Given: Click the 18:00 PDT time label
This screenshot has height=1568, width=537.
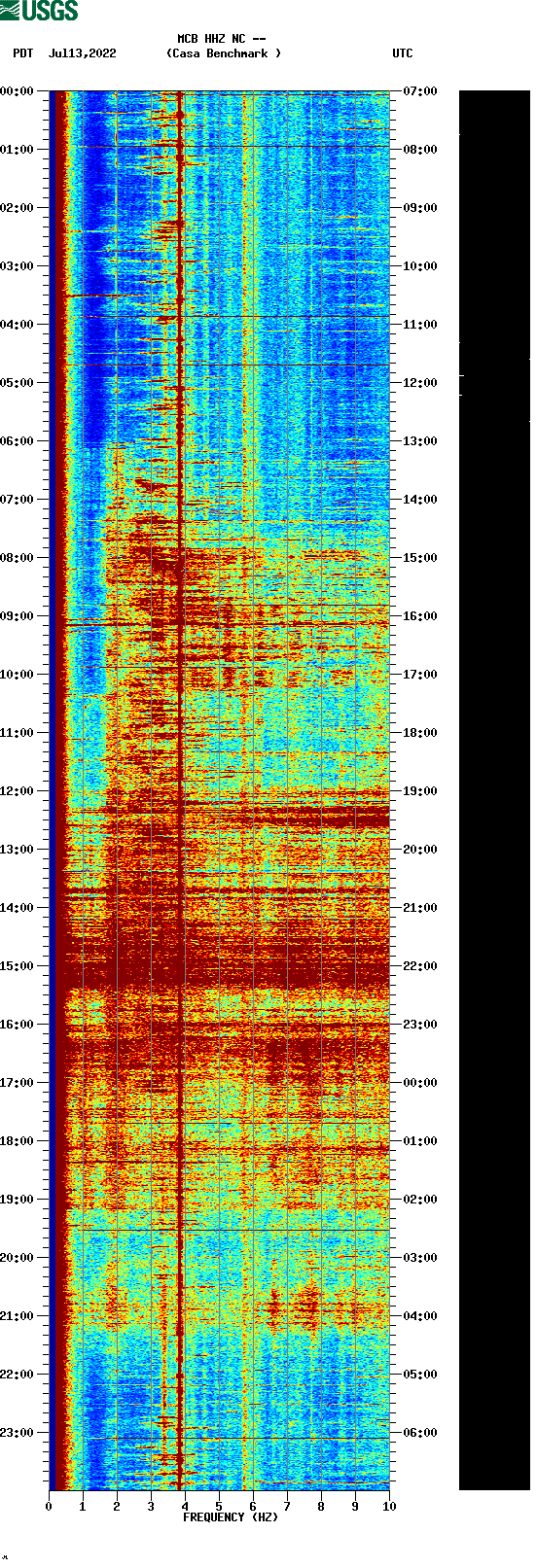Looking at the screenshot, I should tap(18, 1141).
